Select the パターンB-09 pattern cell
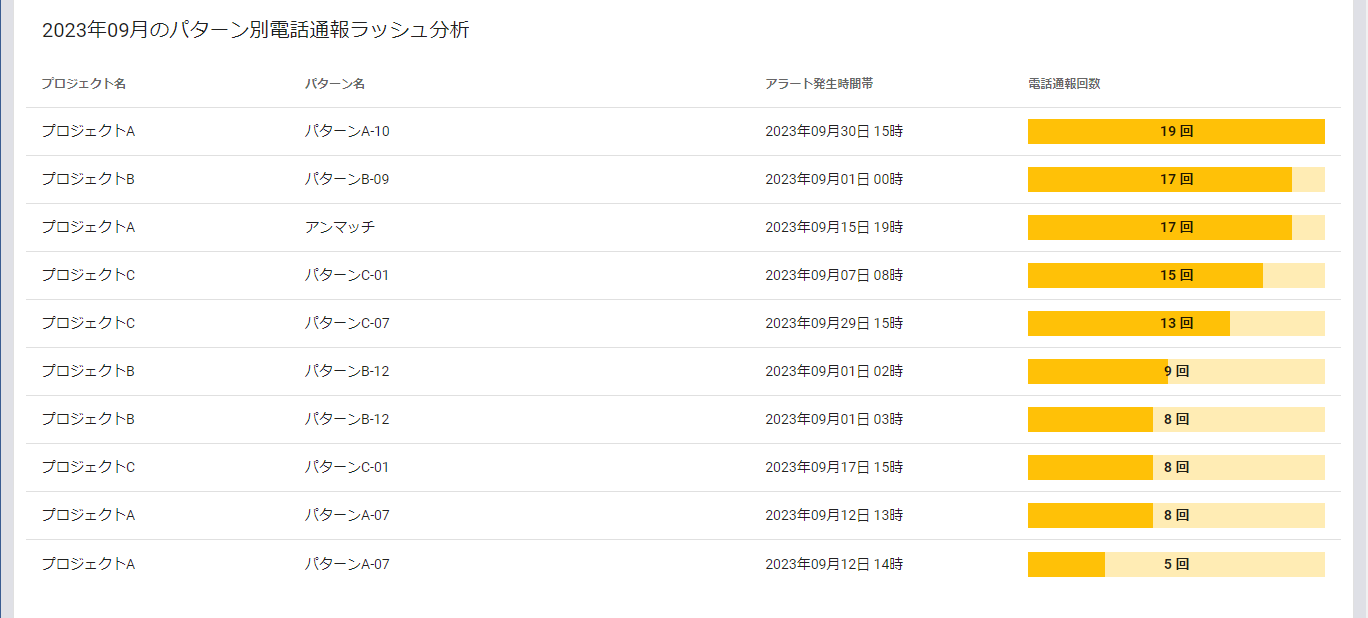Image resolution: width=1368 pixels, height=618 pixels. (x=347, y=180)
